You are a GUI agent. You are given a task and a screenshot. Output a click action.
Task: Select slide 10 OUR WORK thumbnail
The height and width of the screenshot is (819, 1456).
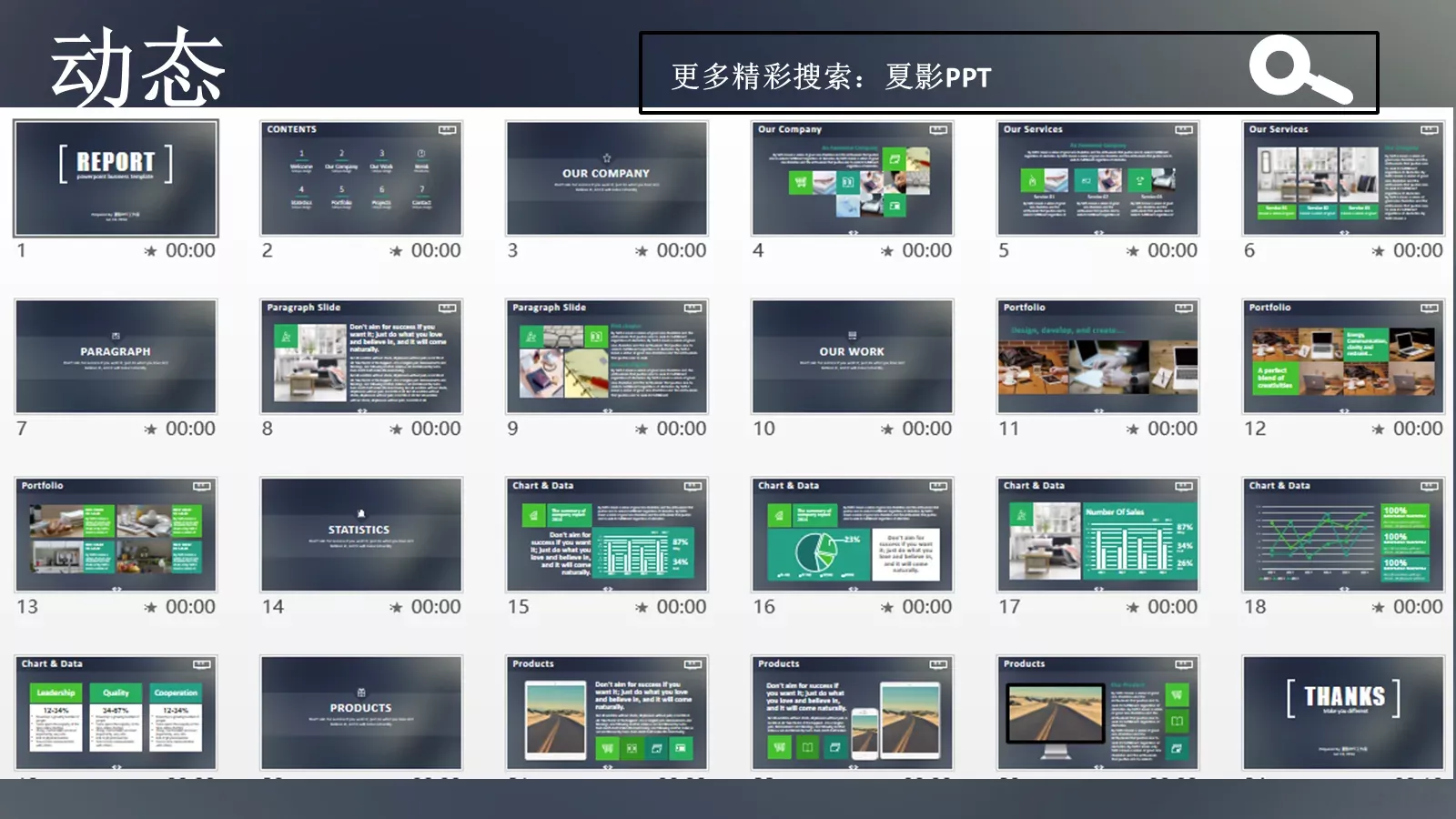point(853,356)
